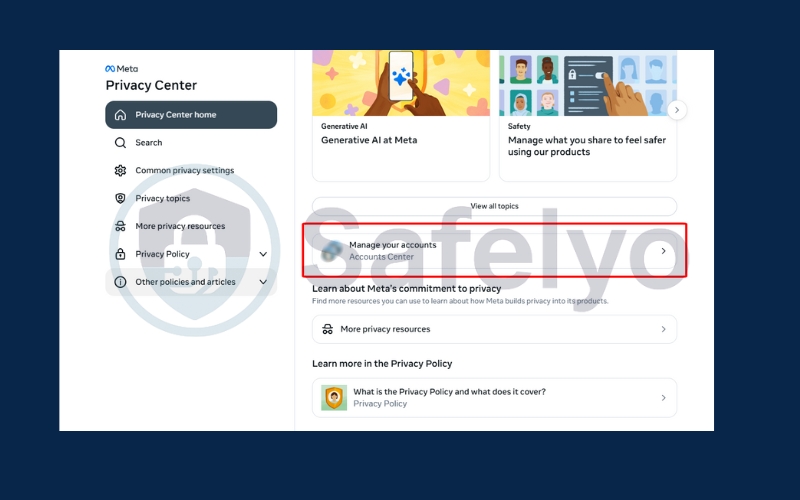
Task: Click the Search magnifier icon
Action: tap(121, 143)
